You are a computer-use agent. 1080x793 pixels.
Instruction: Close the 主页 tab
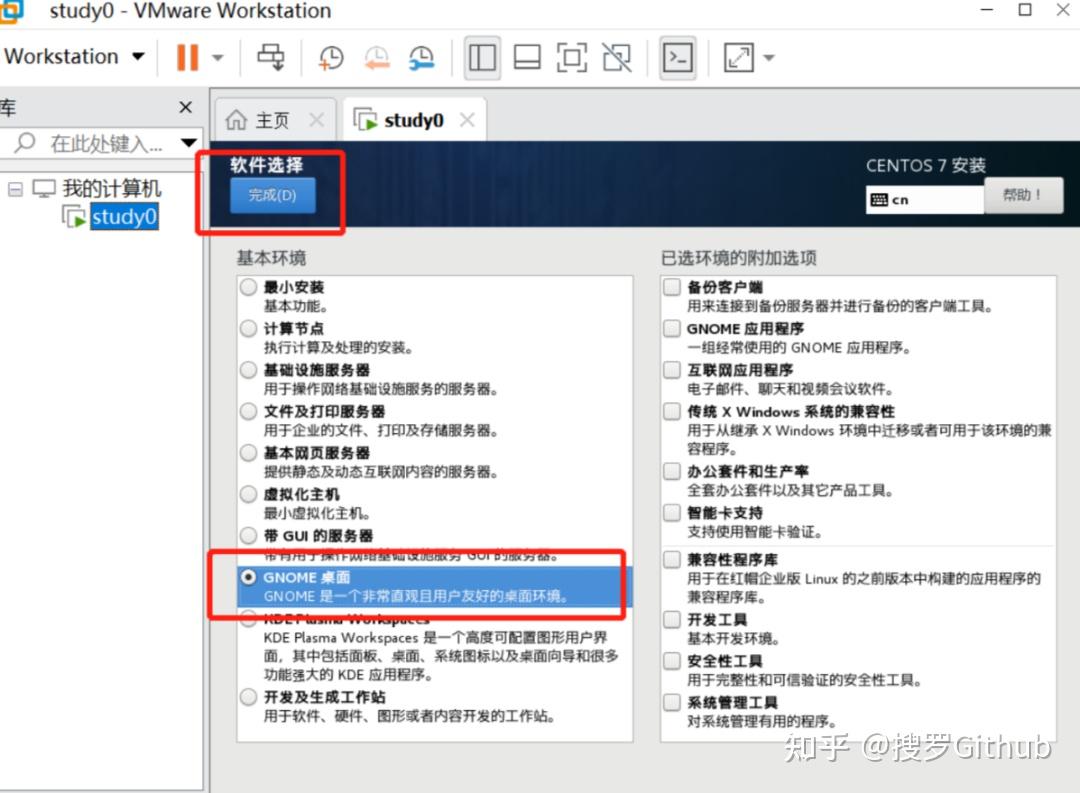[x=317, y=121]
